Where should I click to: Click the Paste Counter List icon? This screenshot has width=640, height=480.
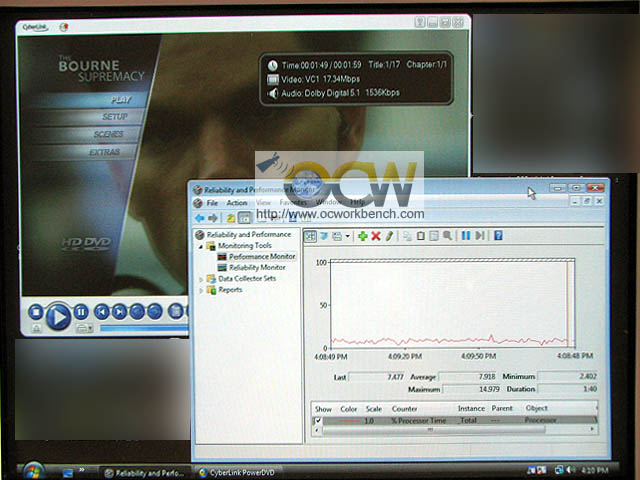tap(420, 236)
